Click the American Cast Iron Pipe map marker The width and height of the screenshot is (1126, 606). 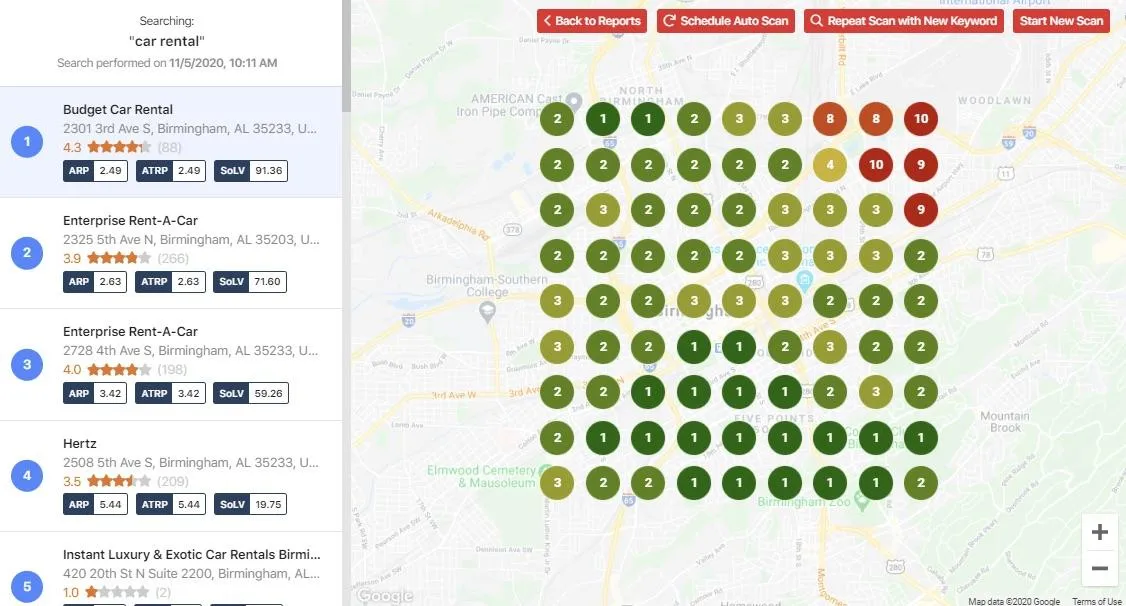(x=573, y=101)
